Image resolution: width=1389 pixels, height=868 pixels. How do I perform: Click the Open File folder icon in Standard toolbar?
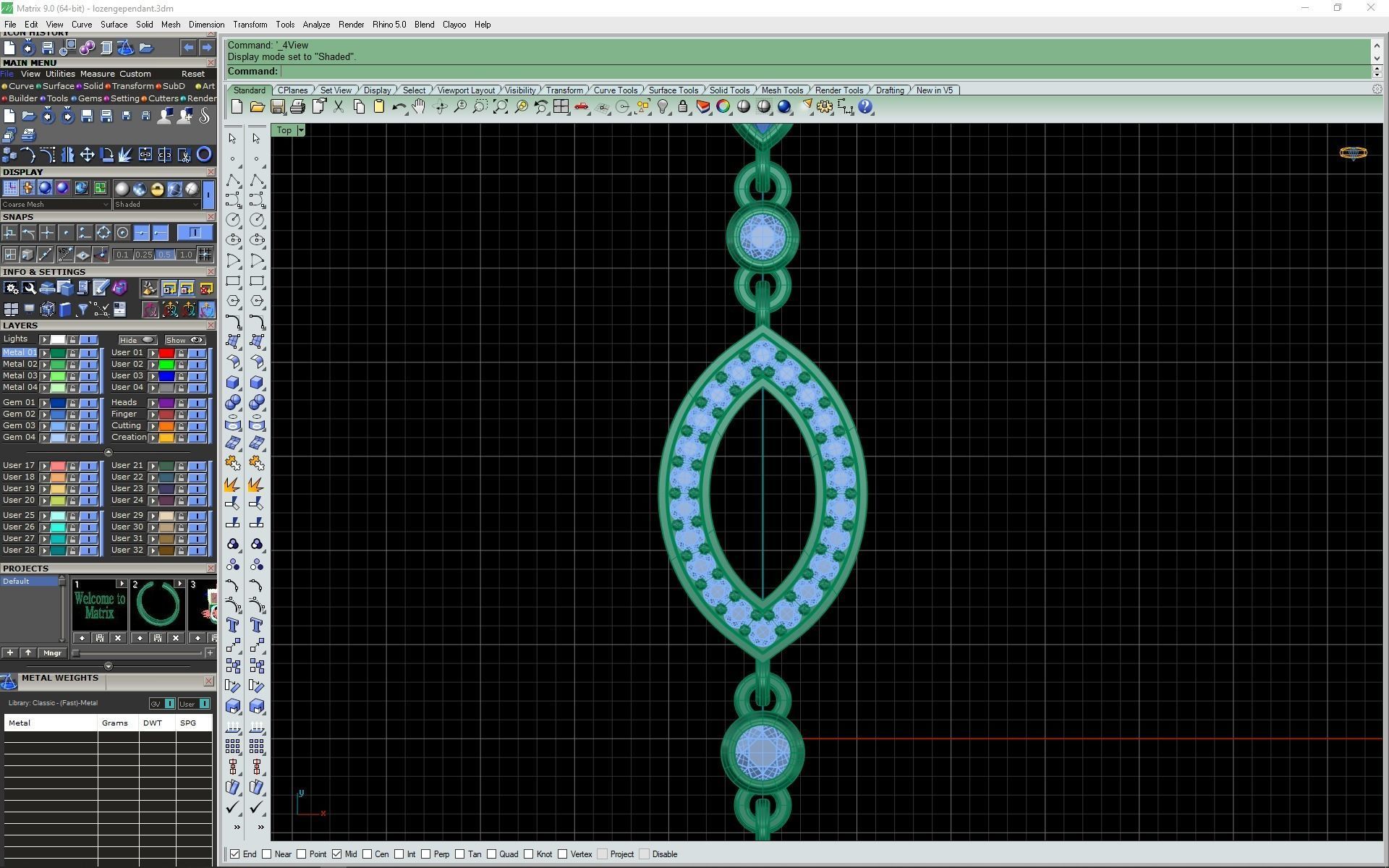pos(257,107)
